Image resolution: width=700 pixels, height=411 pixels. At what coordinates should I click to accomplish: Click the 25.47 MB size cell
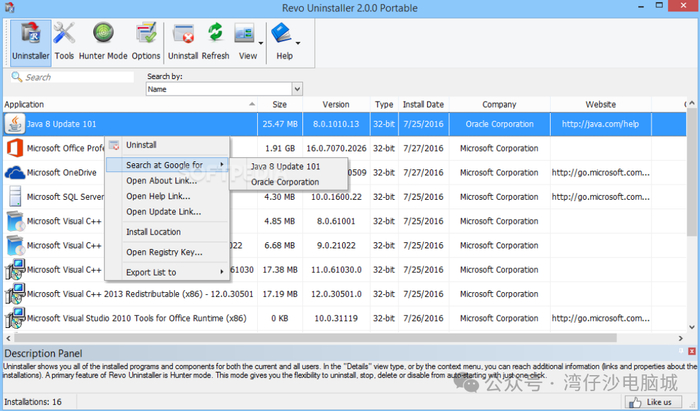[279, 124]
